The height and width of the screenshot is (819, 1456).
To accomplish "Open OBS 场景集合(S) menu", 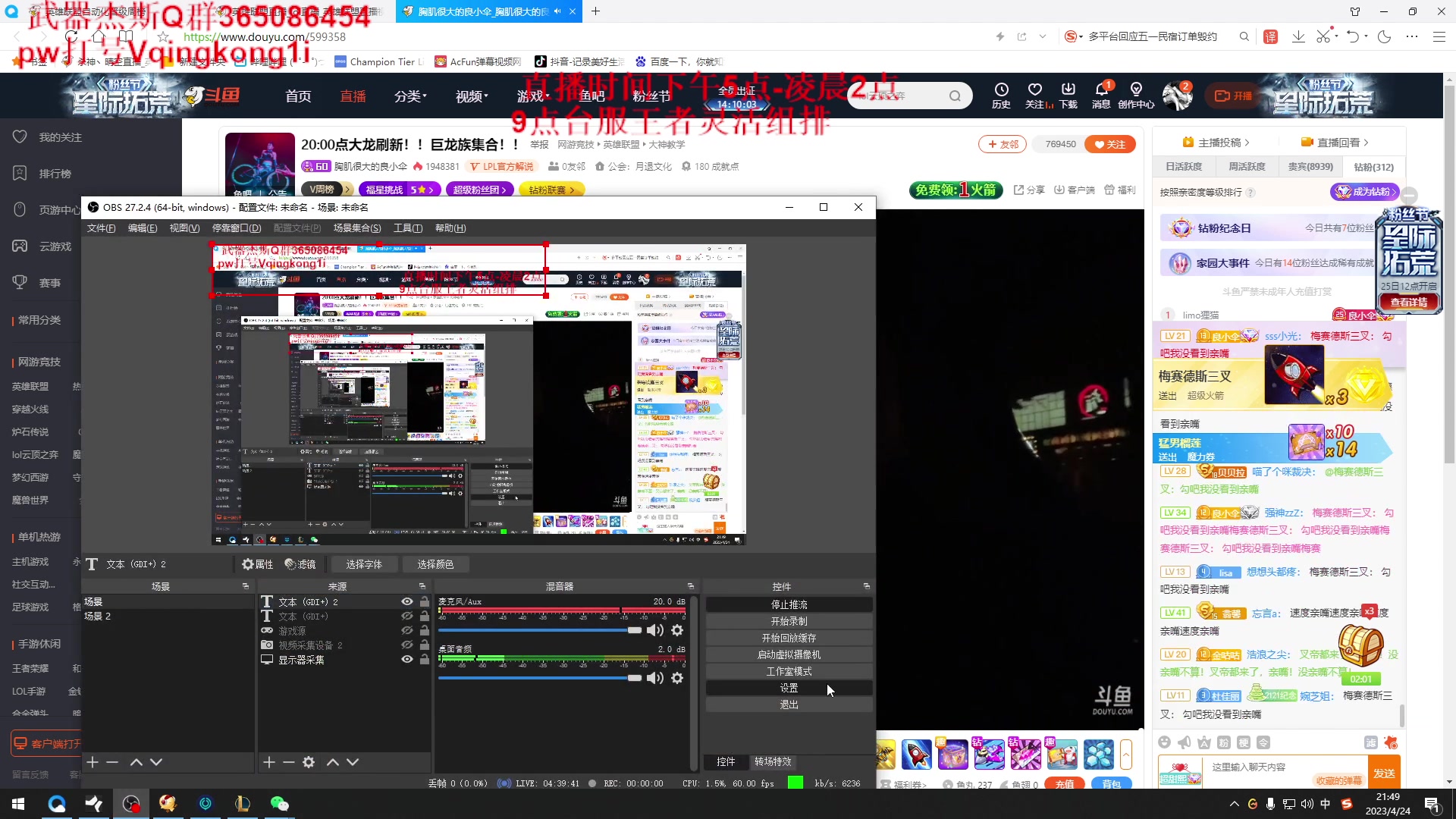I will click(357, 228).
